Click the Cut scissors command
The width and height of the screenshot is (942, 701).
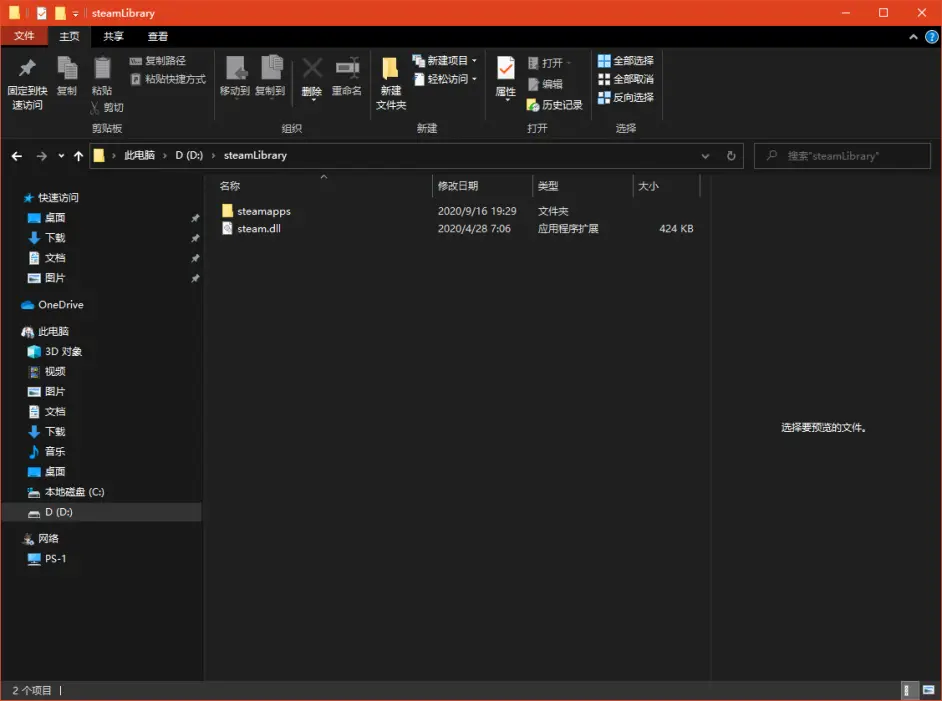(x=107, y=108)
